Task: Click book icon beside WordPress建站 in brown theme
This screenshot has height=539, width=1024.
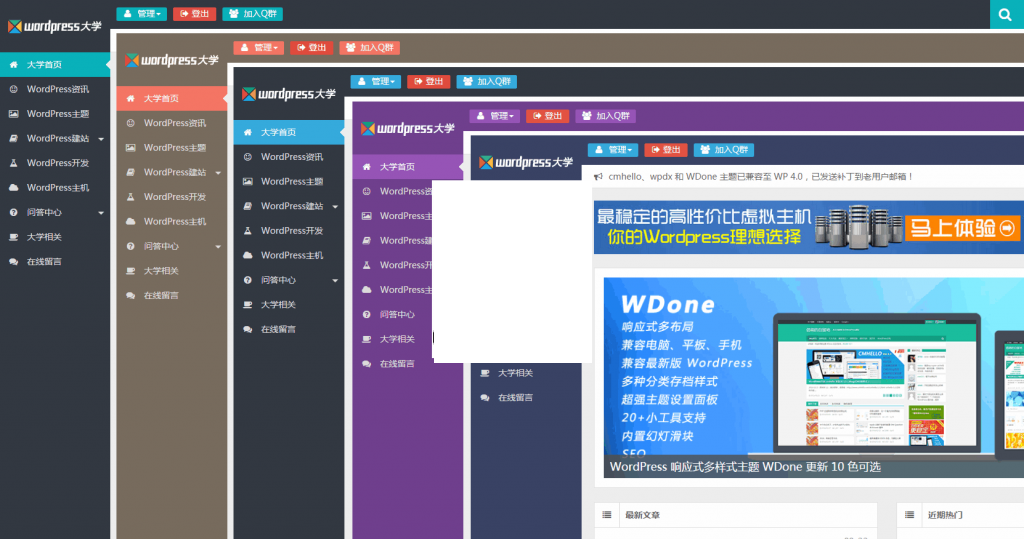Action: point(131,172)
